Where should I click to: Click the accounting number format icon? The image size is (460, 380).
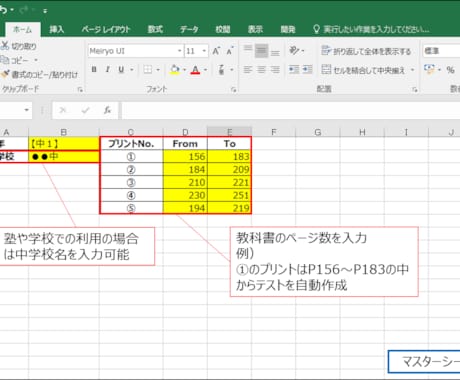click(x=429, y=69)
